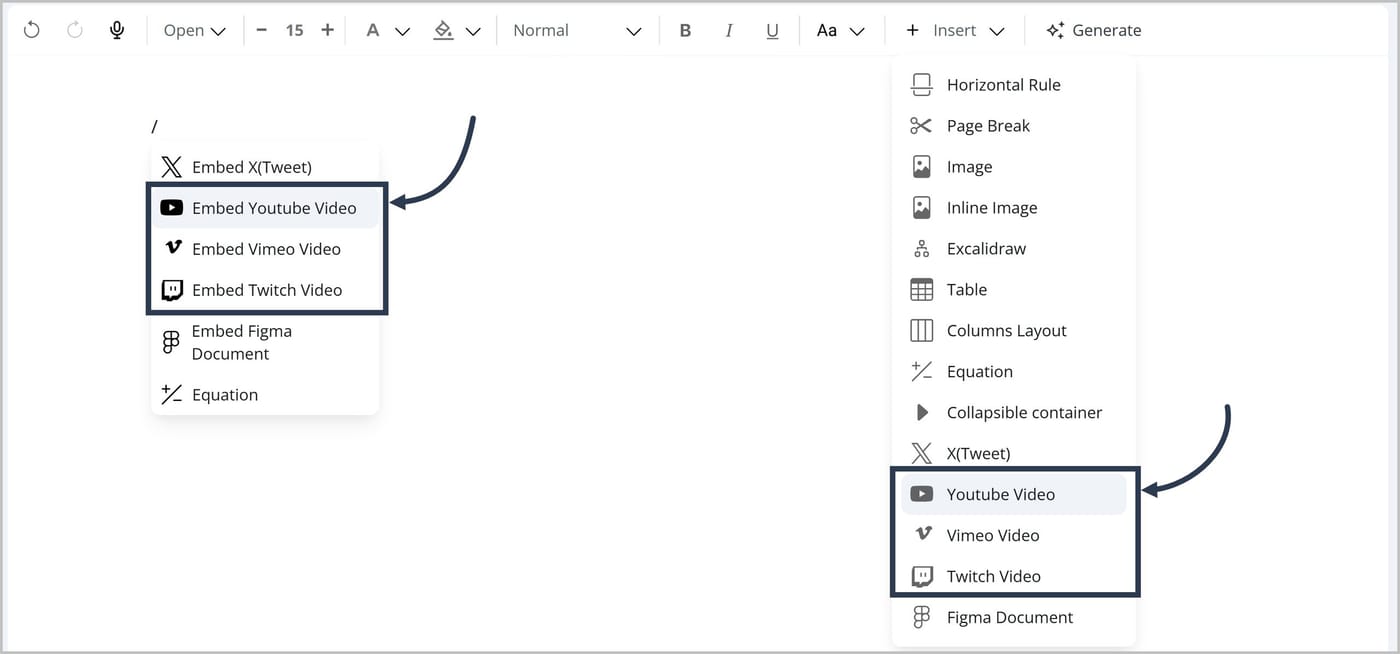Choose Equation from the slash menu
Viewport: 1400px width, 654px height.
265,395
